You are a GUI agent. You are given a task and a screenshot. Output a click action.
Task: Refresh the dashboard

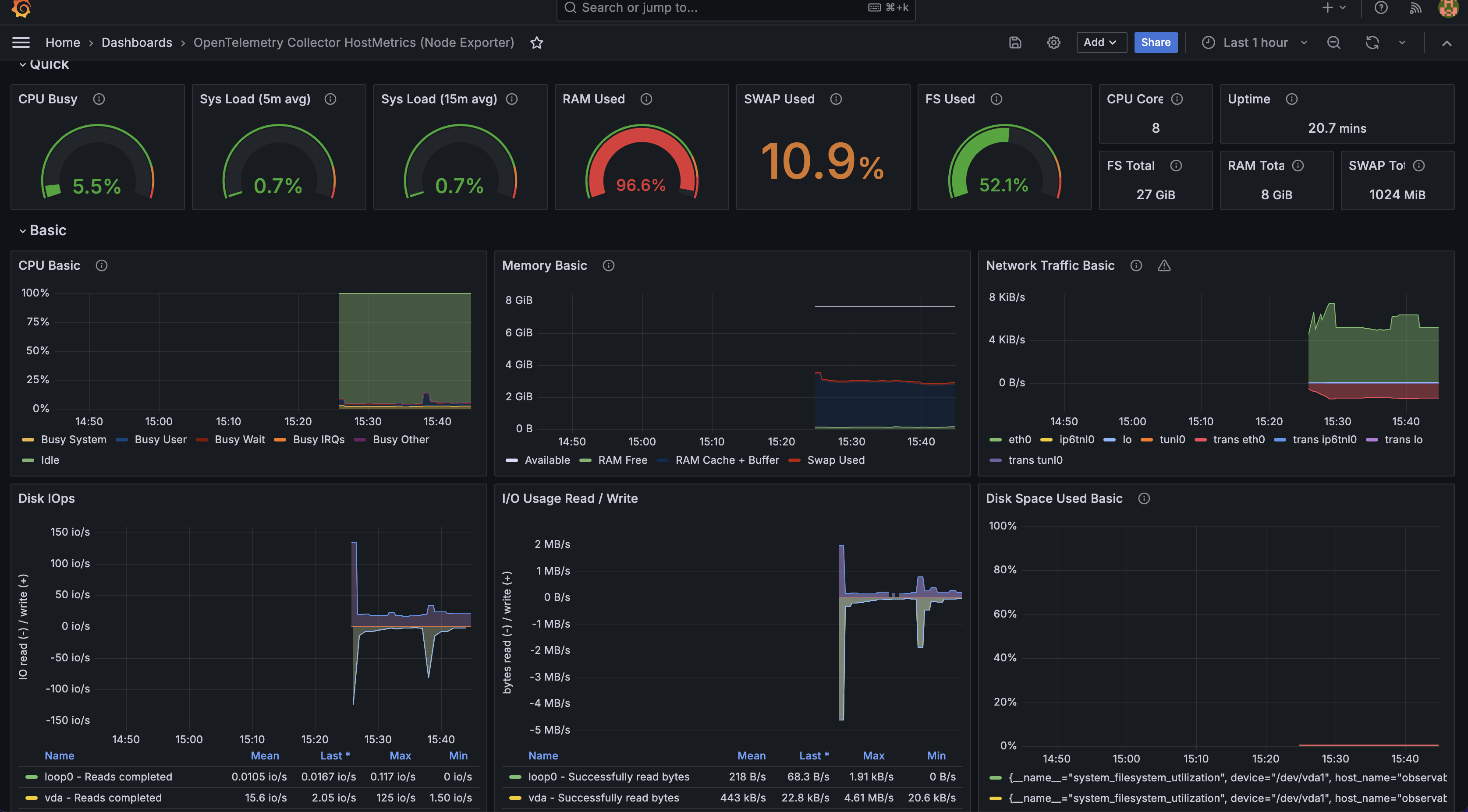click(x=1372, y=43)
